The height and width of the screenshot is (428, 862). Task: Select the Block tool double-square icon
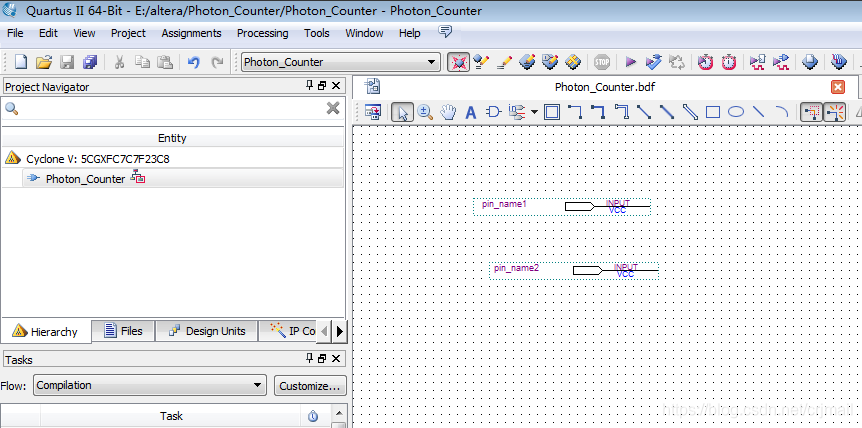coord(551,112)
